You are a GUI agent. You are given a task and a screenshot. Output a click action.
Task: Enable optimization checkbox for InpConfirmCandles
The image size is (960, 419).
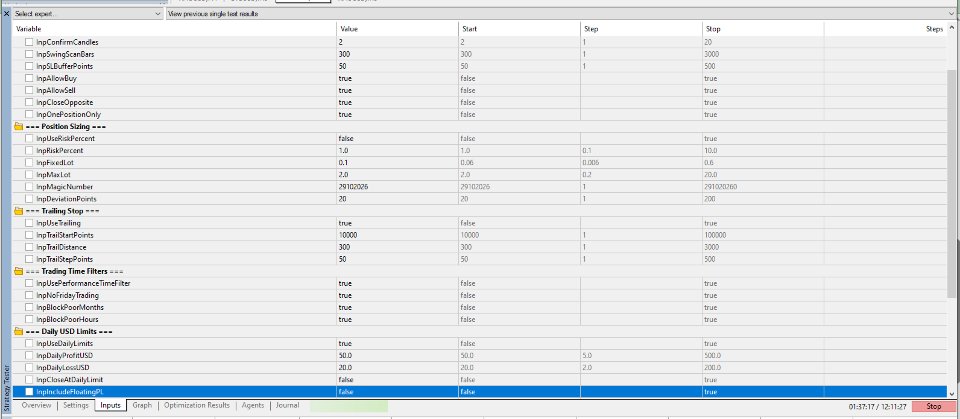click(x=29, y=42)
